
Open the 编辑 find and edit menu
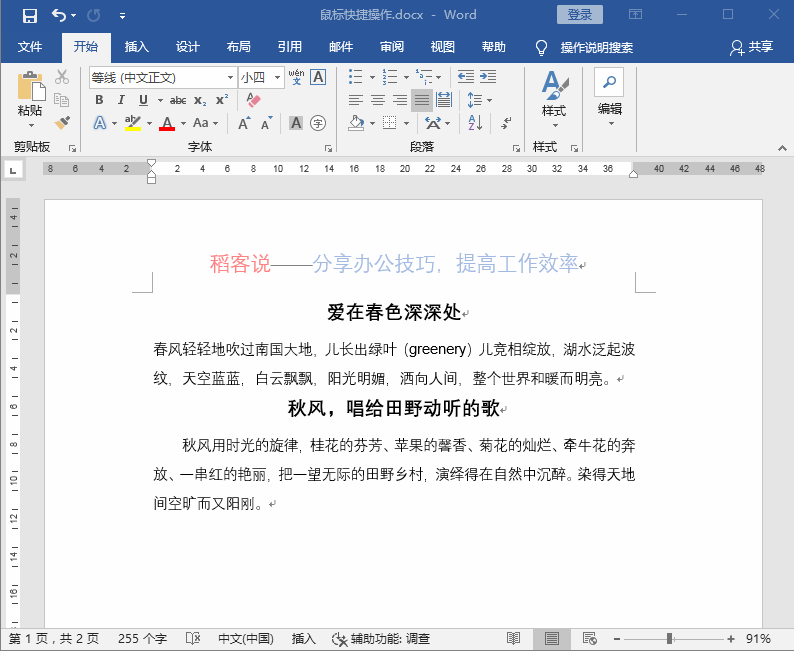tap(610, 98)
